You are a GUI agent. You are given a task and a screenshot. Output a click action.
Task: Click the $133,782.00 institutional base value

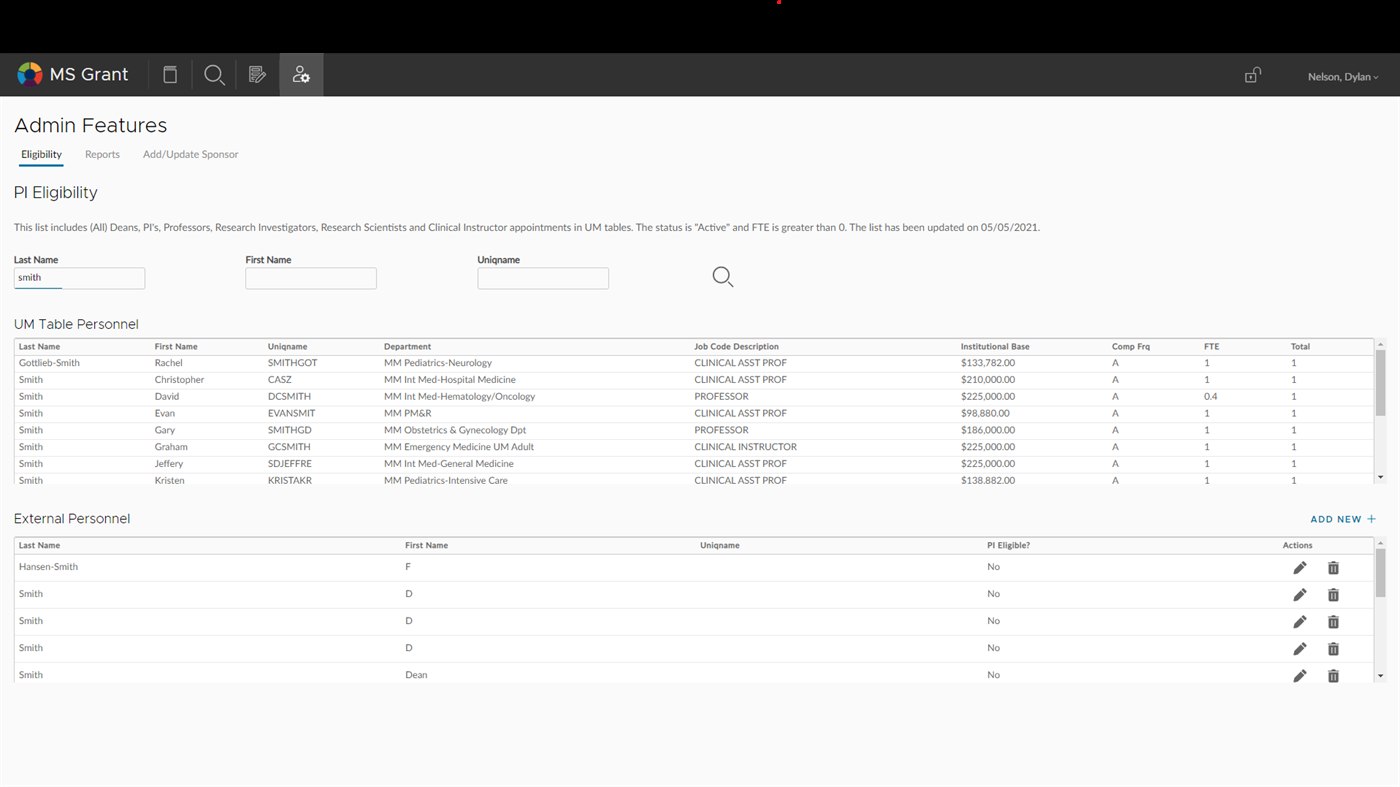tap(988, 363)
